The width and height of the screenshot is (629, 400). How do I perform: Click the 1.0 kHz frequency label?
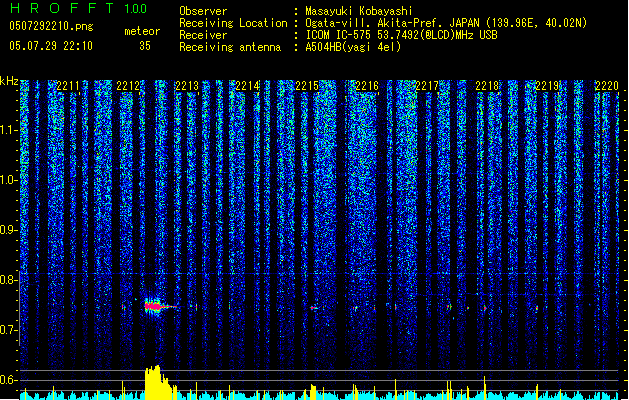[x=9, y=180]
